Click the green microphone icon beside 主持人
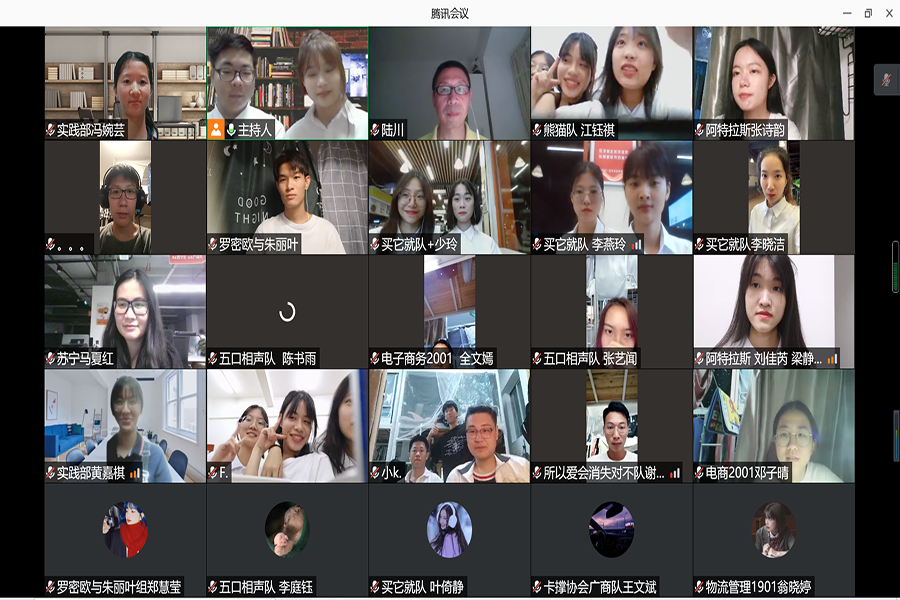 tap(231, 129)
